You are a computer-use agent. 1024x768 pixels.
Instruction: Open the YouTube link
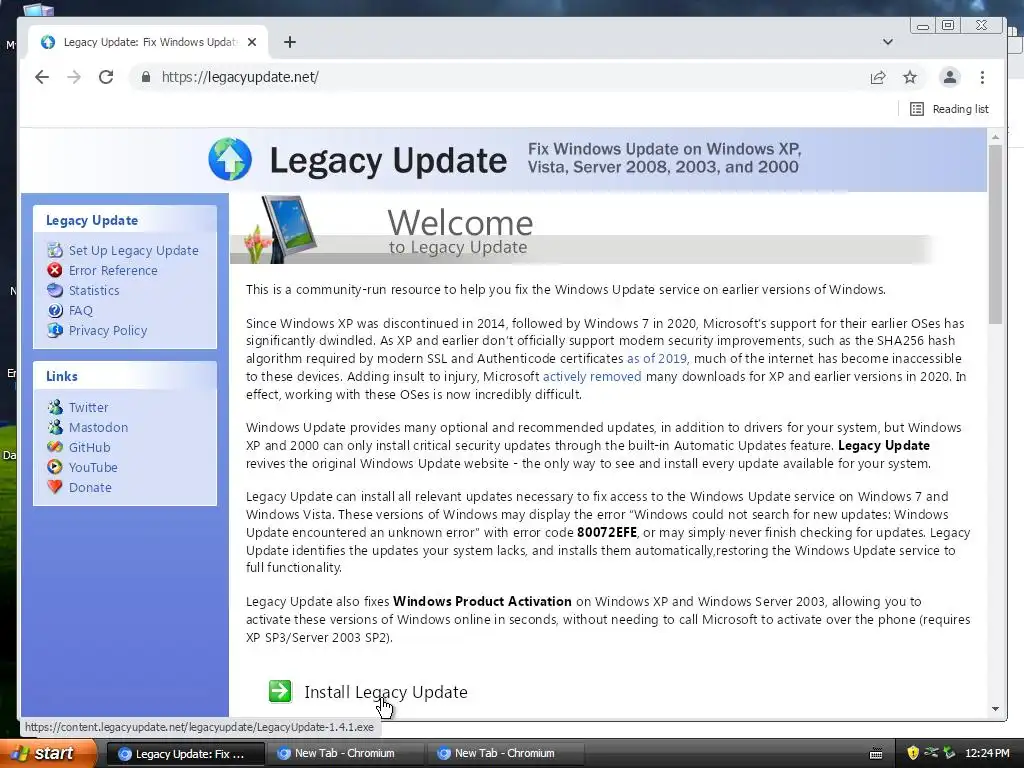click(93, 467)
